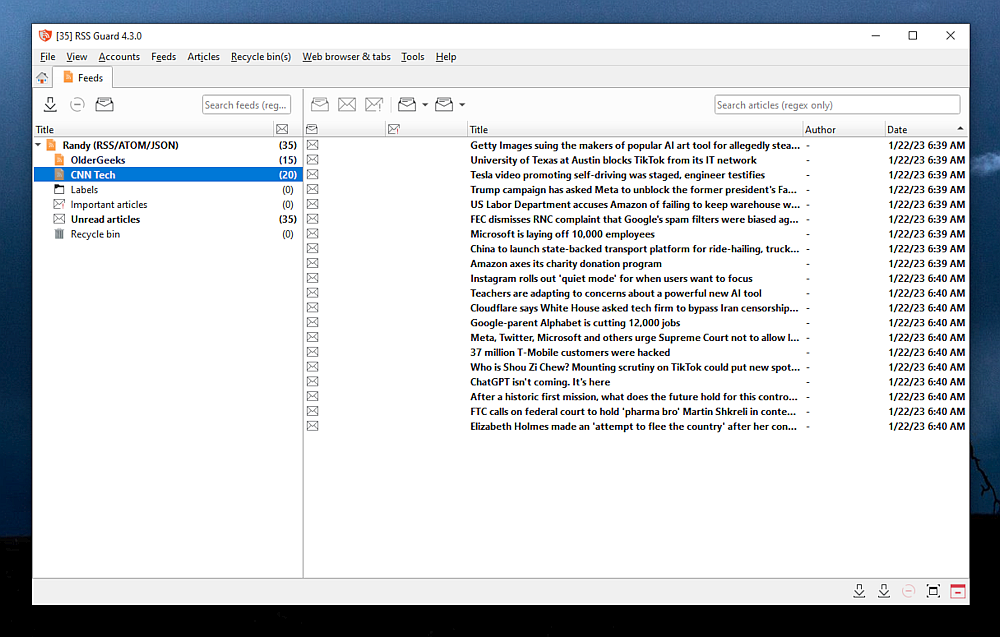Click the envelope icon beside the Elizabeth Holmes article
This screenshot has width=1000, height=637.
(312, 426)
